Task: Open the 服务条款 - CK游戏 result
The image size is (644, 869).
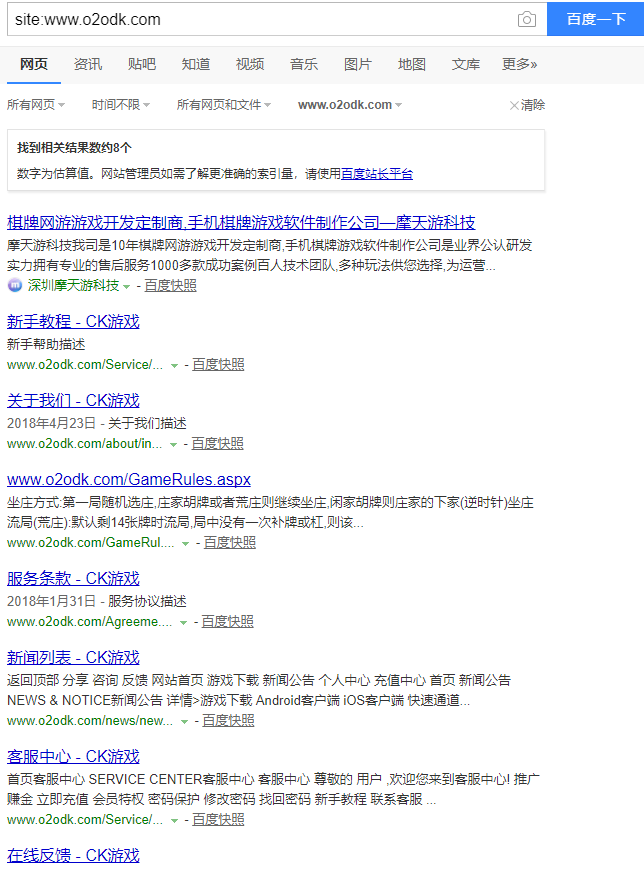Action: (x=73, y=579)
